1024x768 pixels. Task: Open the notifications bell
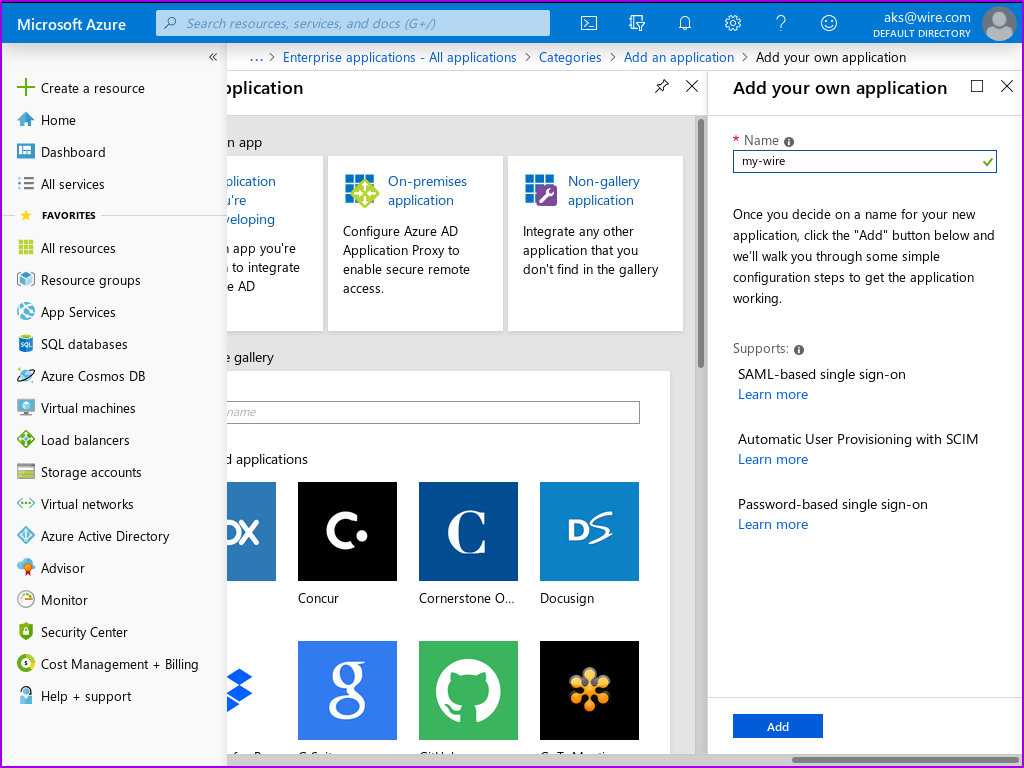(685, 23)
